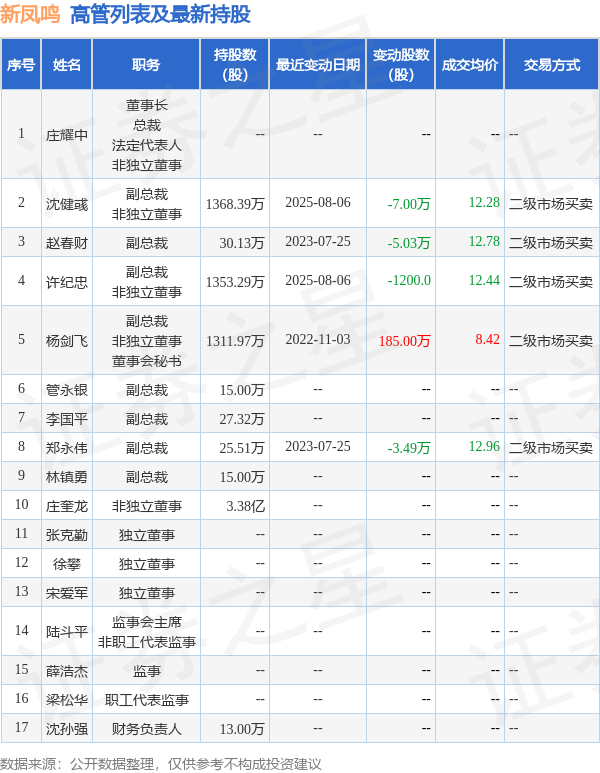Select name 庄耀中 in row 1
This screenshot has width=600, height=773.
(x=67, y=135)
